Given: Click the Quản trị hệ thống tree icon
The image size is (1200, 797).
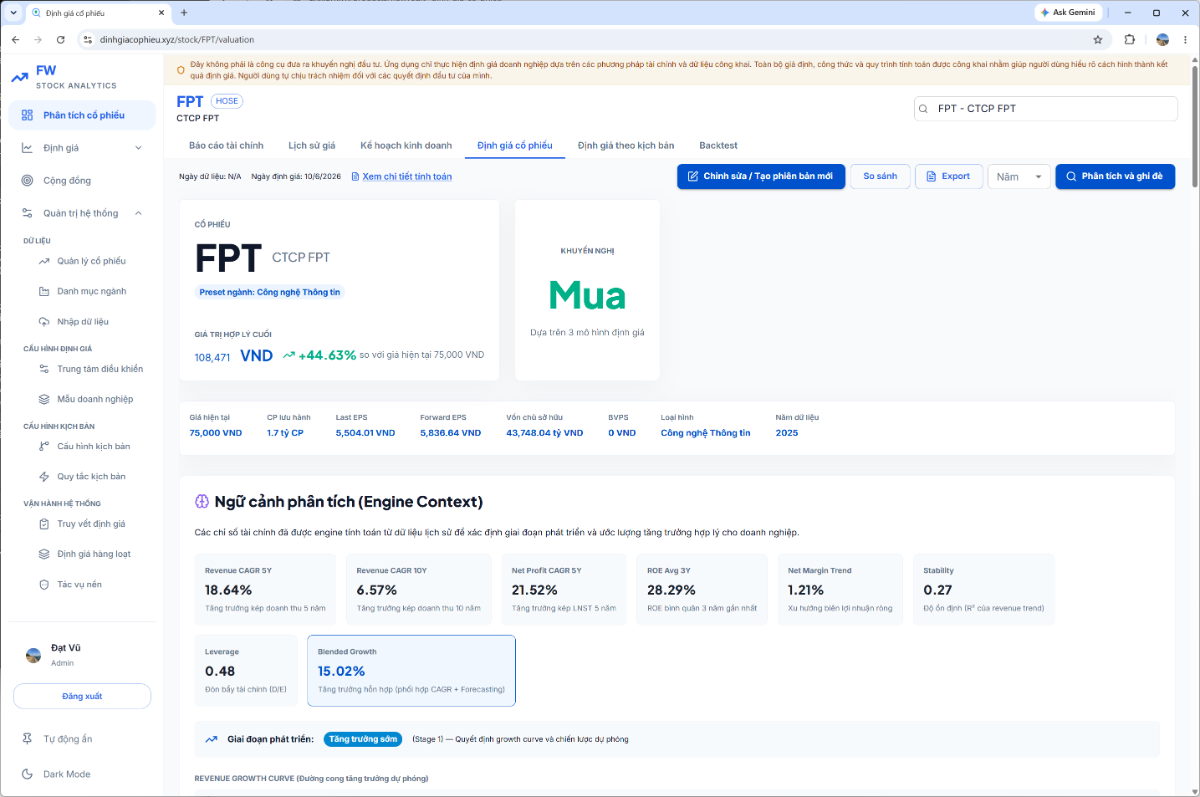Looking at the screenshot, I should (x=27, y=213).
